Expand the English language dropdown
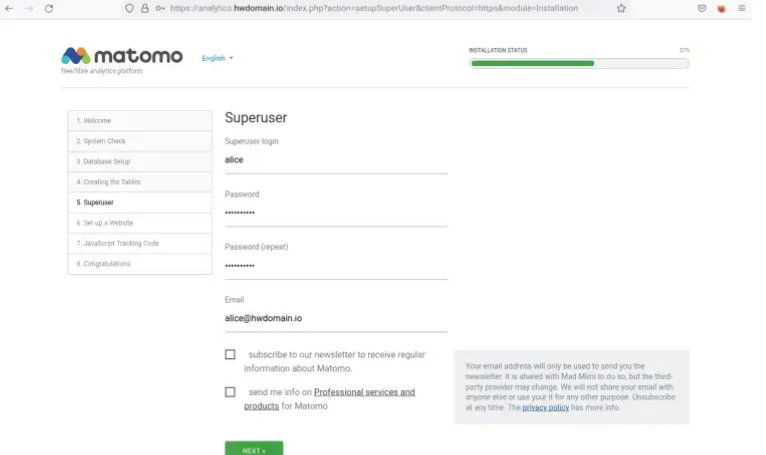 (217, 58)
